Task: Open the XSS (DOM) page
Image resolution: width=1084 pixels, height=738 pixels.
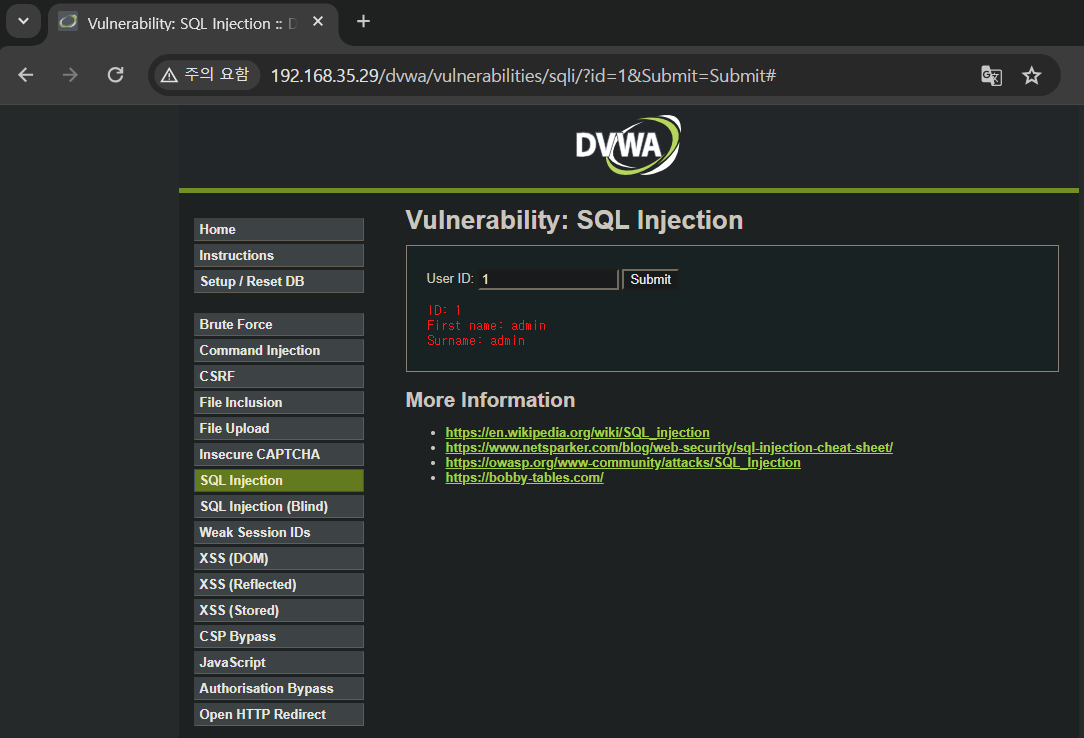Action: (x=279, y=558)
